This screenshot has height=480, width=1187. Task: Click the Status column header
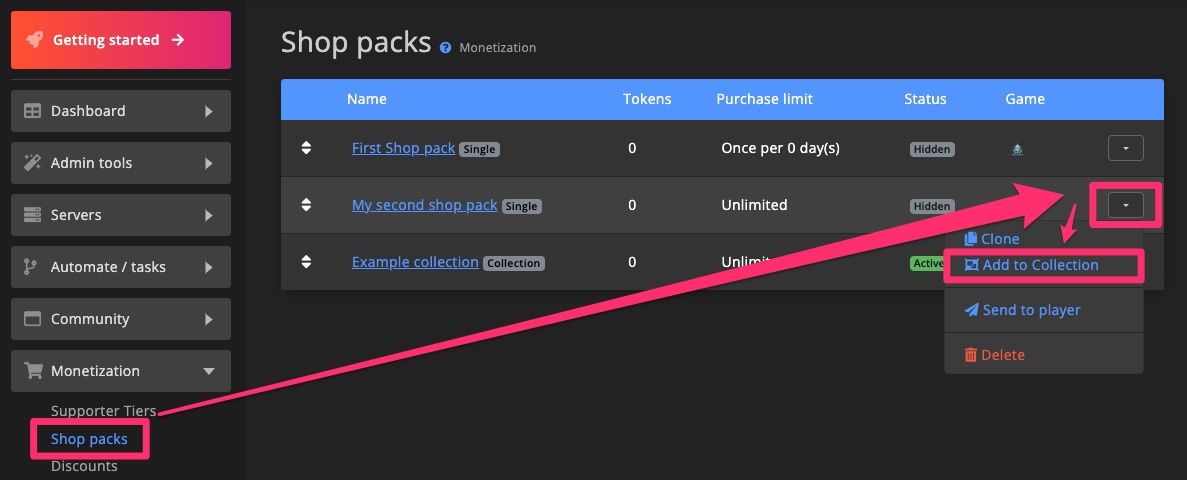[x=925, y=99]
